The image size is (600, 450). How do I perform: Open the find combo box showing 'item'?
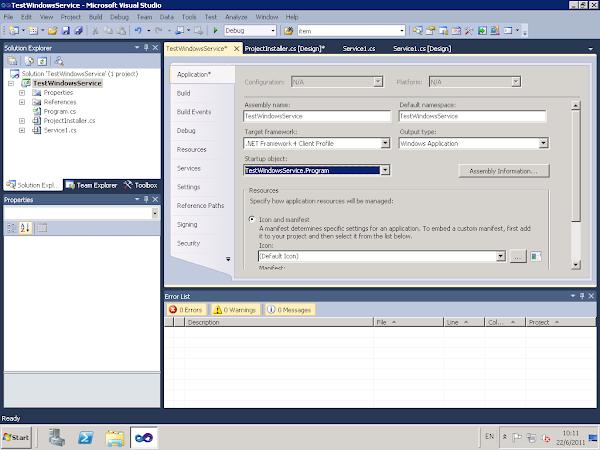pyautogui.click(x=402, y=31)
